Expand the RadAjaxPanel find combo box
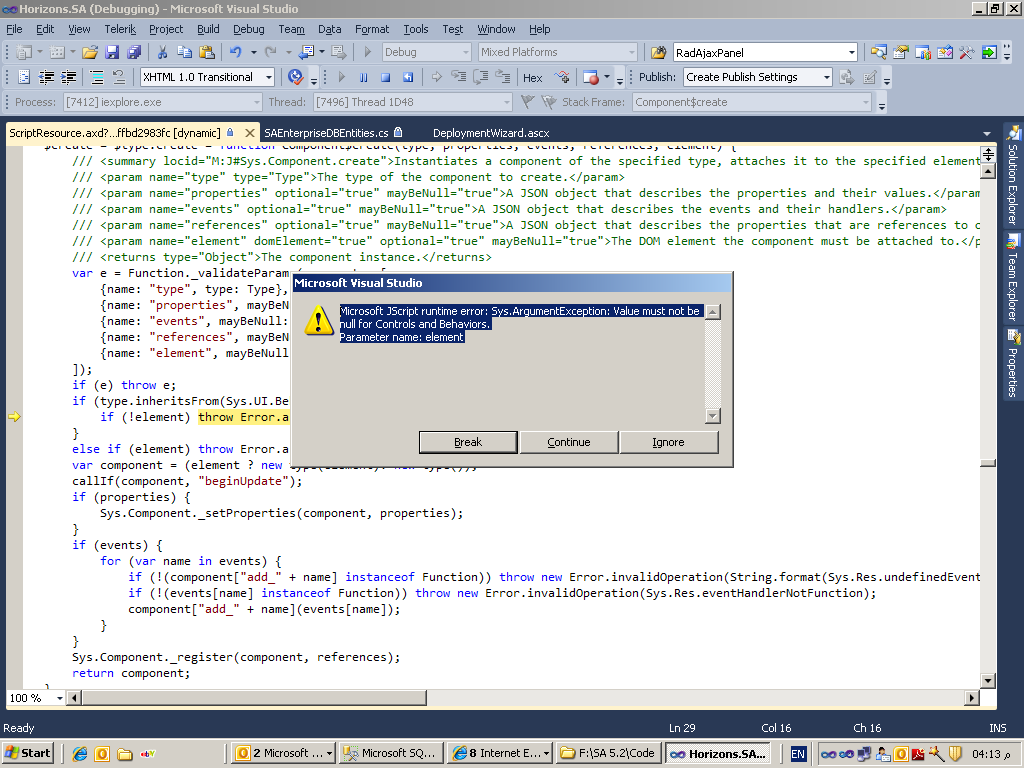This screenshot has height=768, width=1024. 851,52
